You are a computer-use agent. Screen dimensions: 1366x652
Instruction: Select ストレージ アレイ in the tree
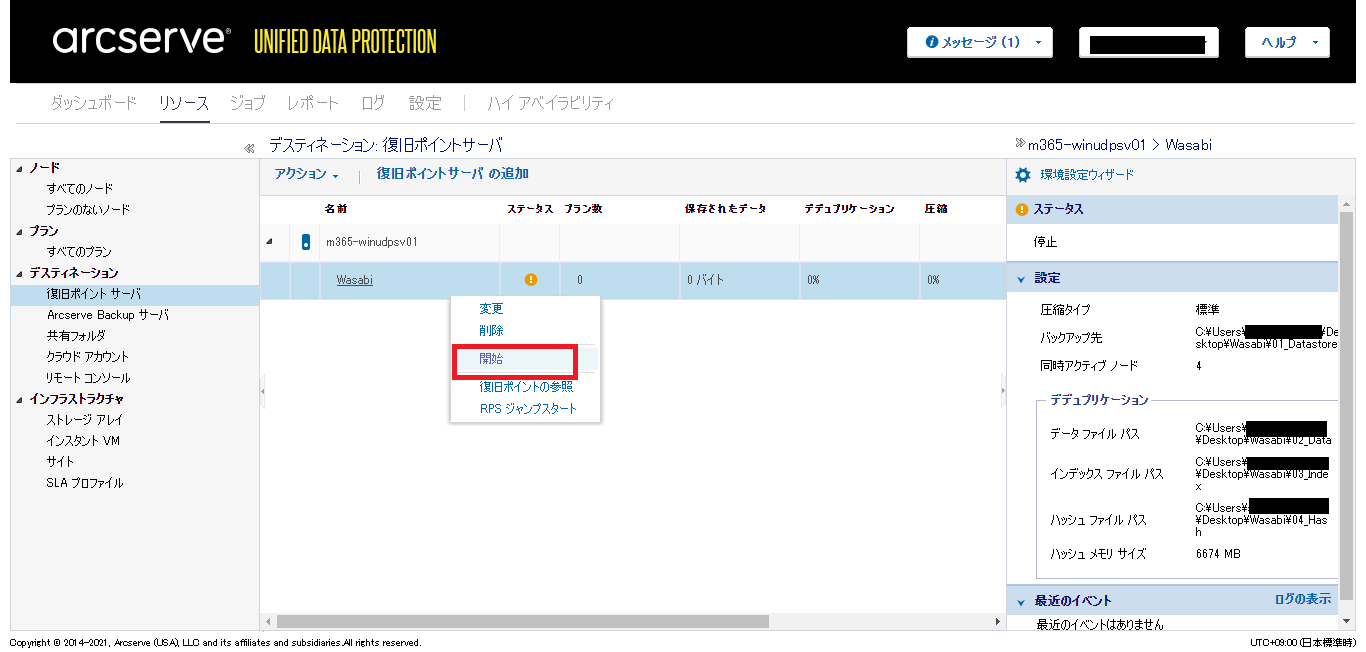coord(85,420)
